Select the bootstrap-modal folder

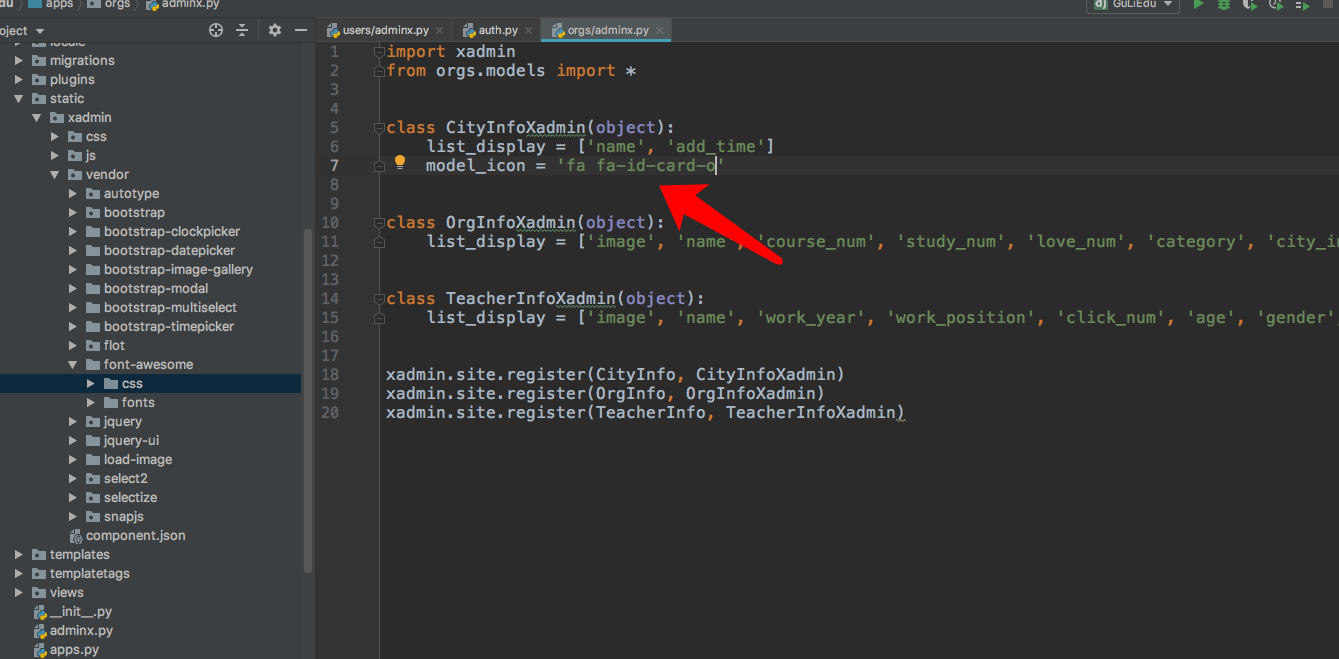(156, 289)
